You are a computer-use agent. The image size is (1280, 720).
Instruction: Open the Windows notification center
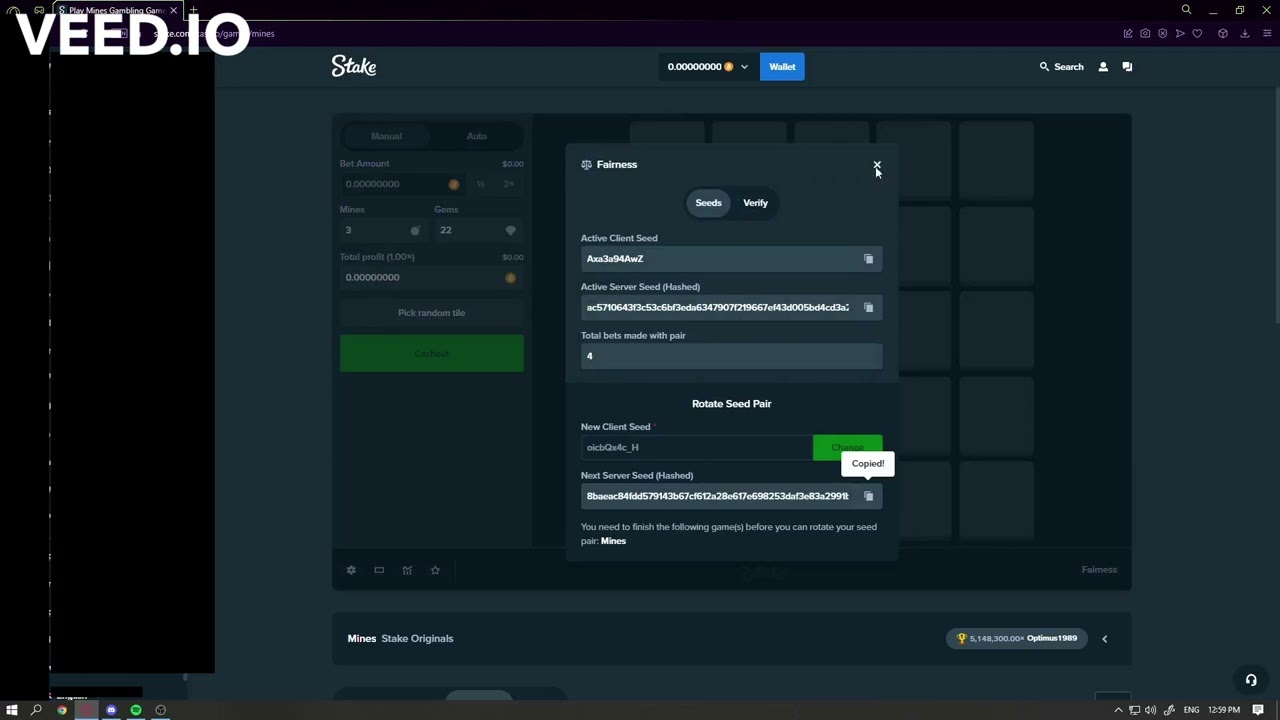point(1258,710)
